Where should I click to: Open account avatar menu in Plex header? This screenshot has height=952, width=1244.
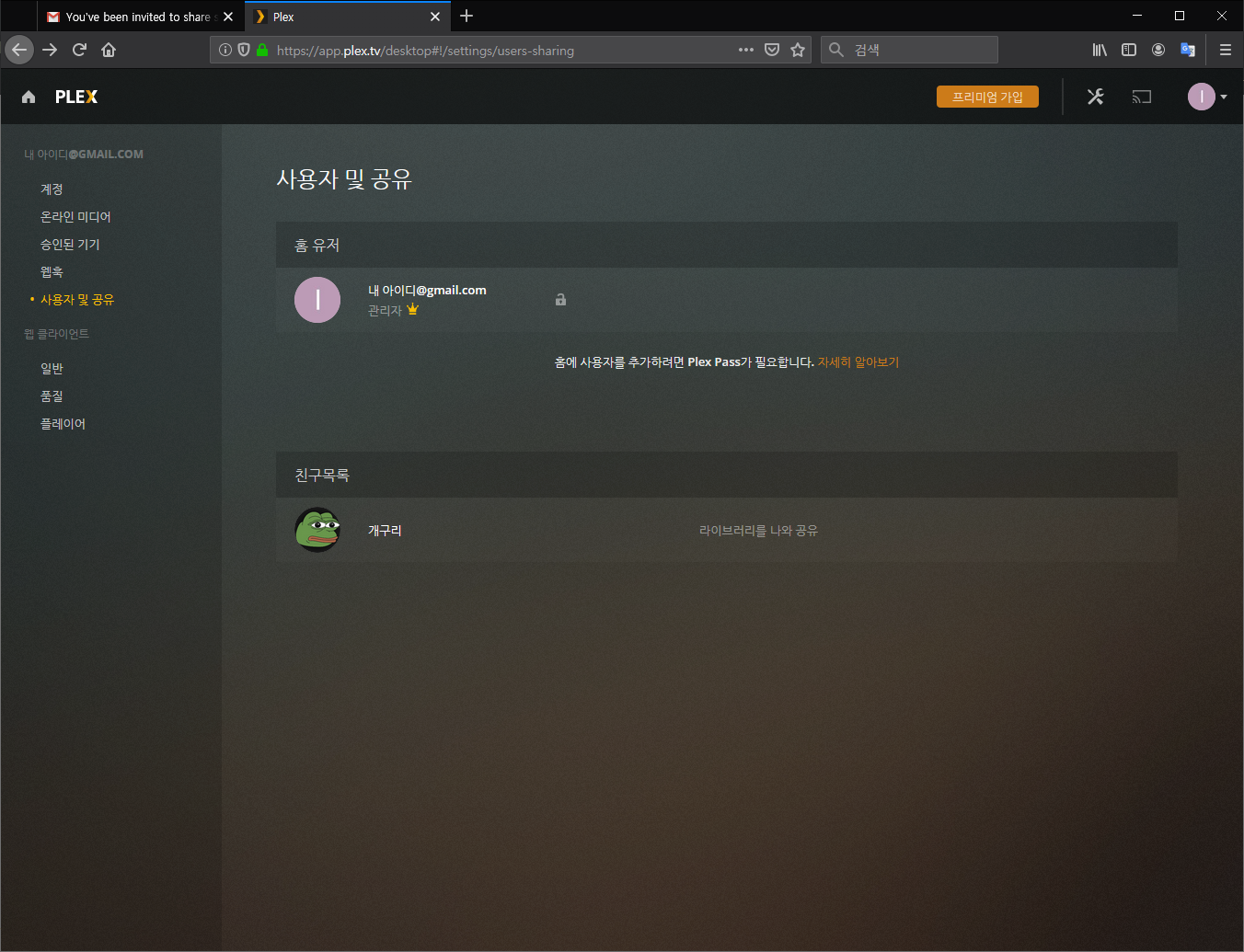click(1207, 97)
